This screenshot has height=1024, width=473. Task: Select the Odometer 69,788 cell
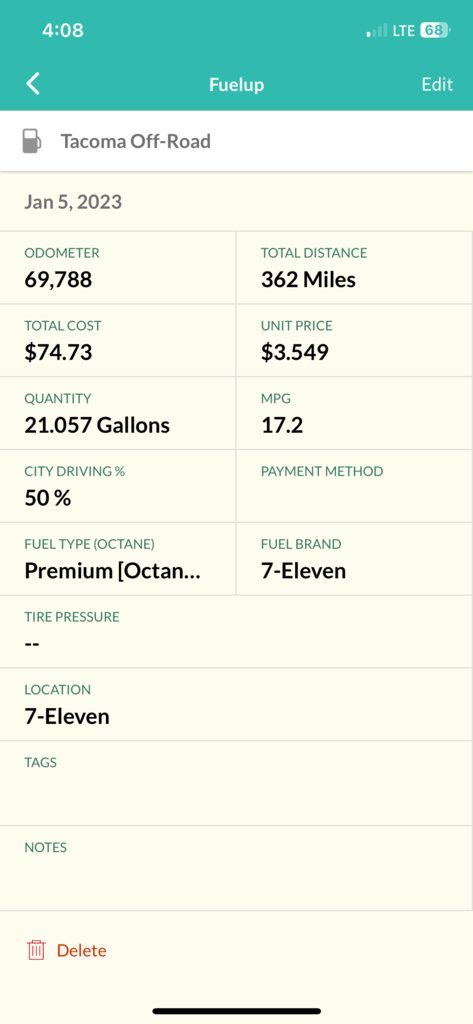pos(118,267)
